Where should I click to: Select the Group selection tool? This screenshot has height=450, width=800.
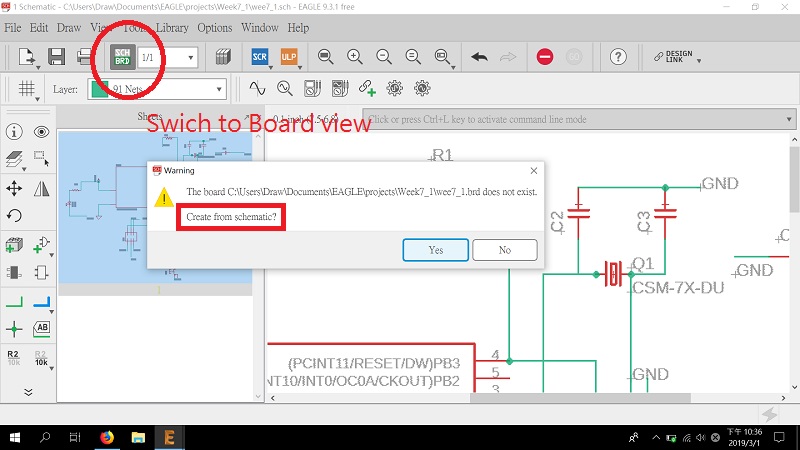coord(41,159)
